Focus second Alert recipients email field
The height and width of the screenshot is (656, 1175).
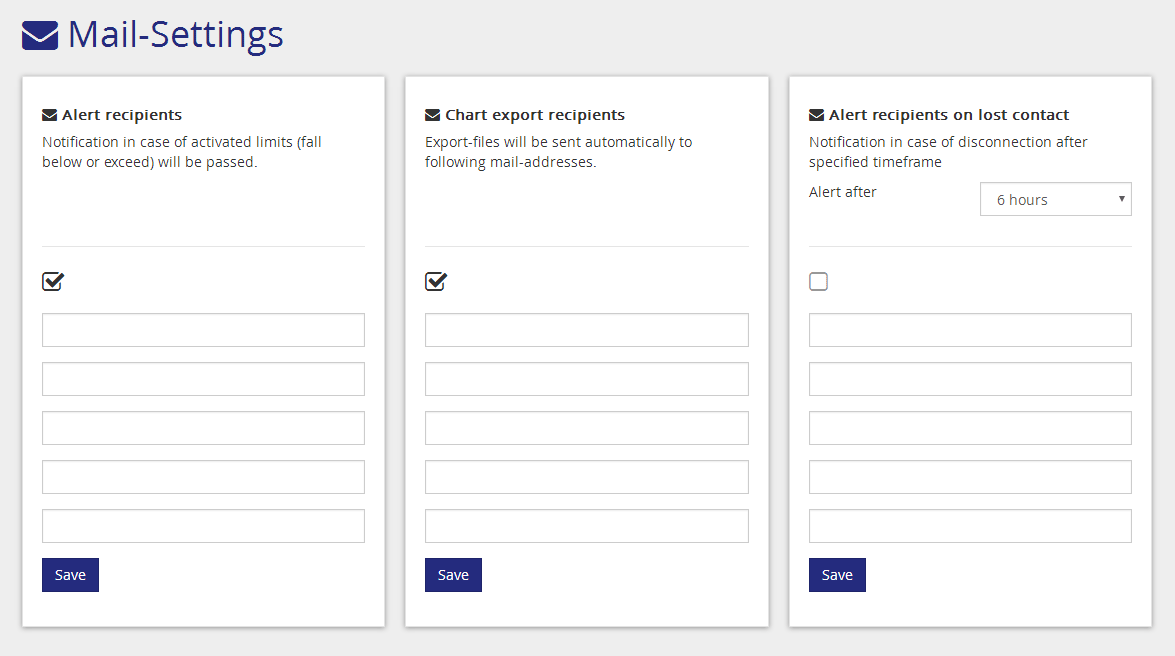(x=203, y=379)
